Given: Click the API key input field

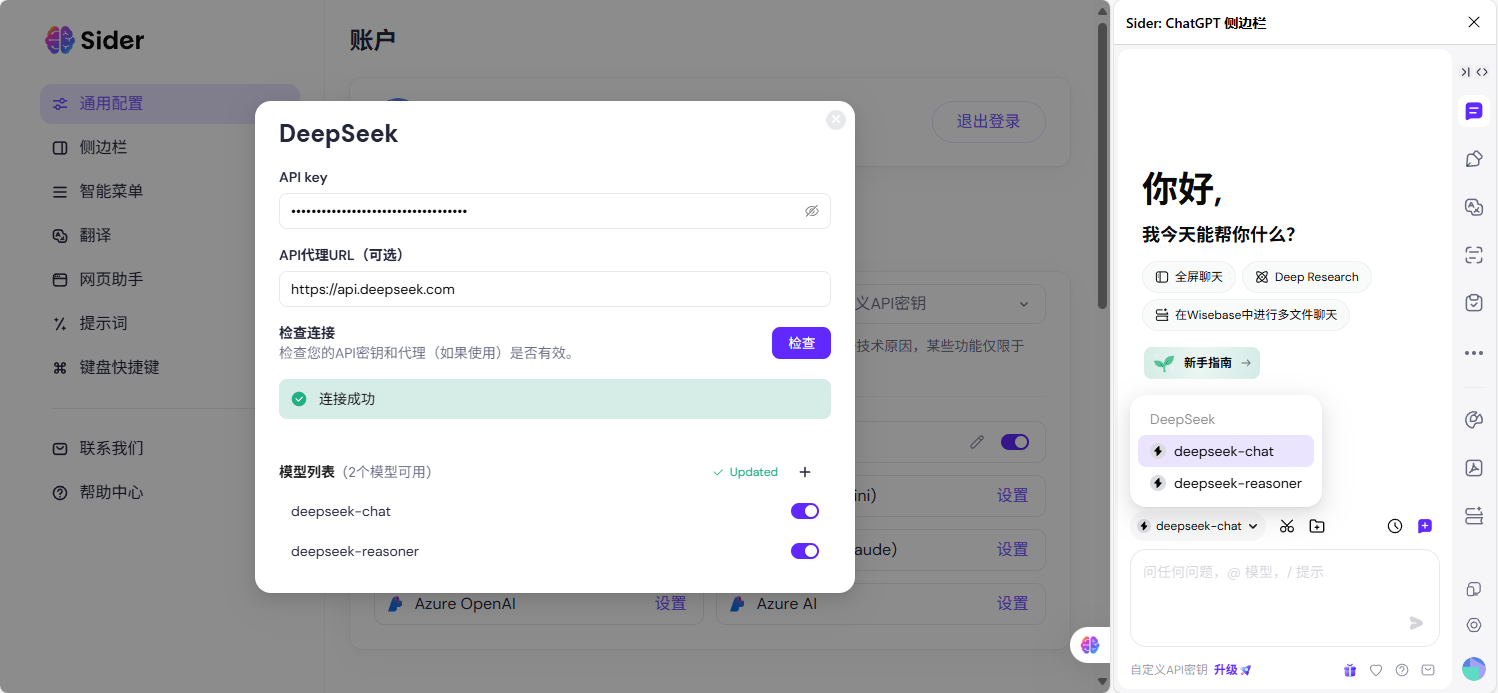Looking at the screenshot, I should coord(555,211).
